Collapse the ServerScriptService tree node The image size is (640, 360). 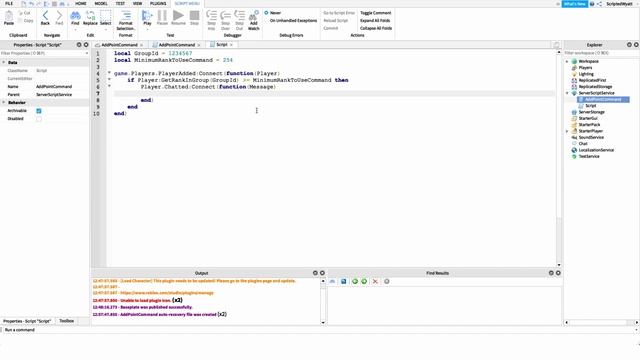[x=567, y=93]
